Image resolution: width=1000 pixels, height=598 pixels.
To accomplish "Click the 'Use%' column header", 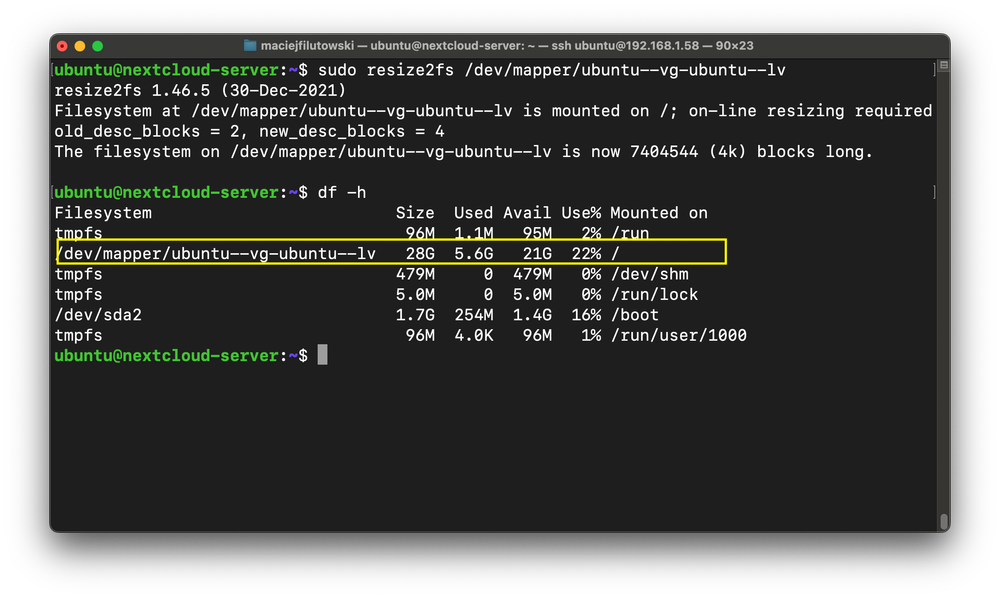I will [x=580, y=213].
